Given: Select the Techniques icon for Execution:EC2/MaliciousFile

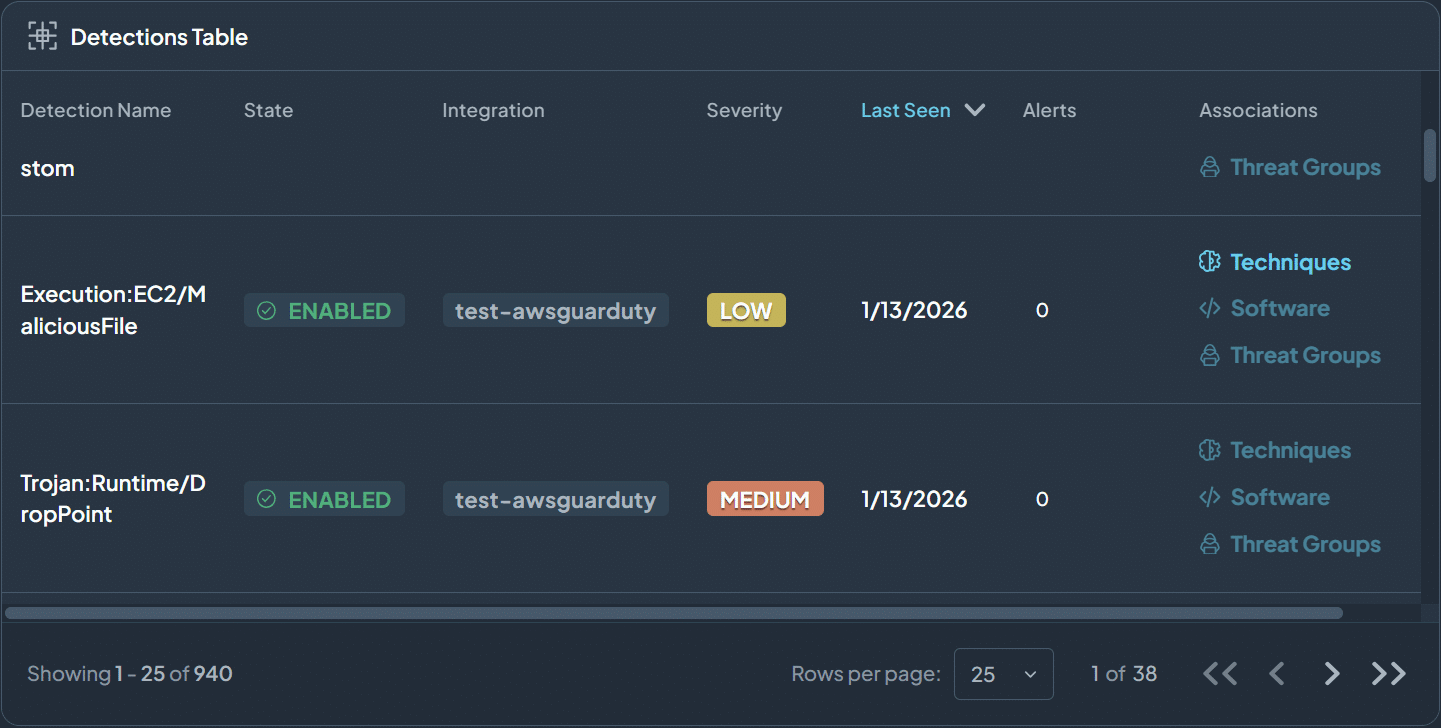Looking at the screenshot, I should pyautogui.click(x=1209, y=261).
